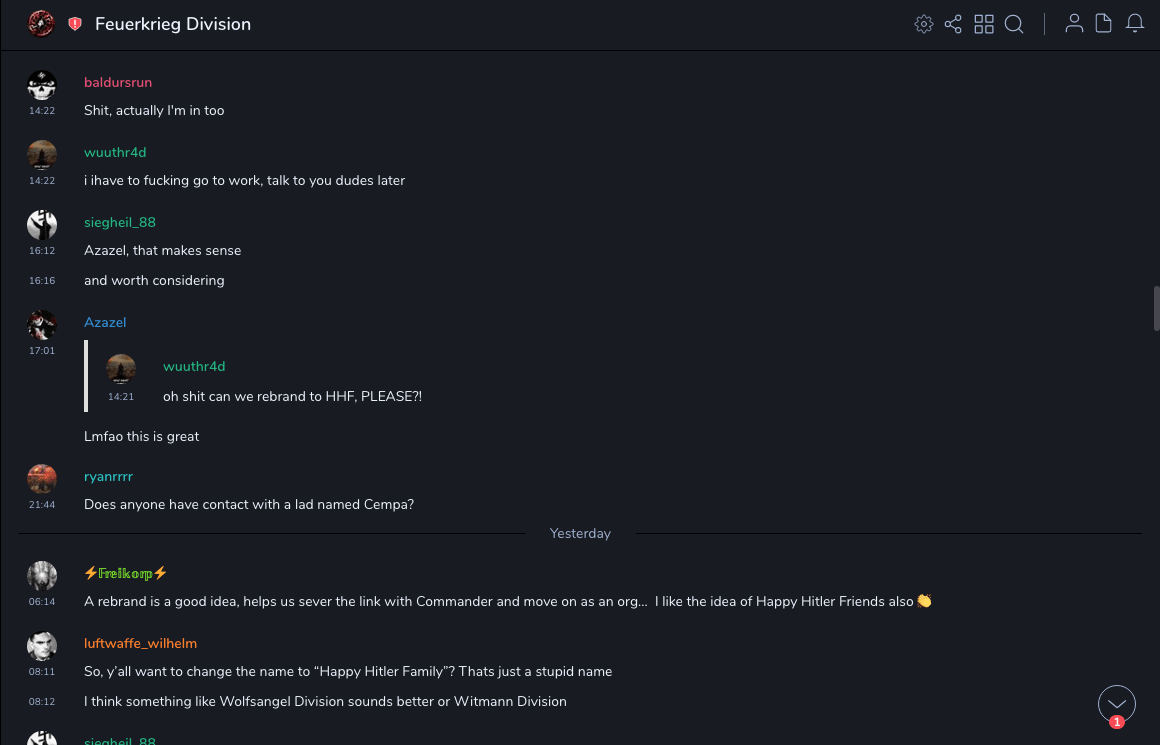Toggle notifications with the bell icon
This screenshot has height=745, width=1160.
click(x=1135, y=24)
